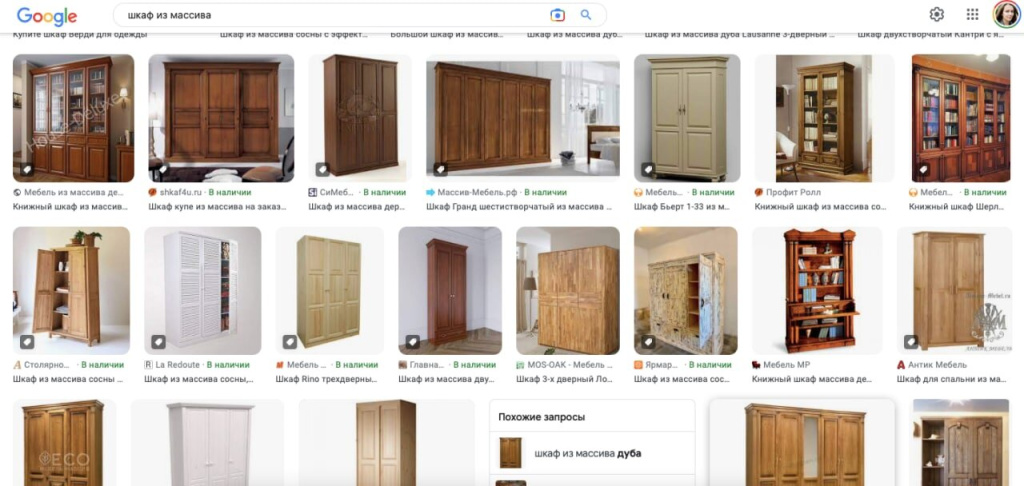The image size is (1024, 486).
Task: Click the Google logo
Action: 47,16
